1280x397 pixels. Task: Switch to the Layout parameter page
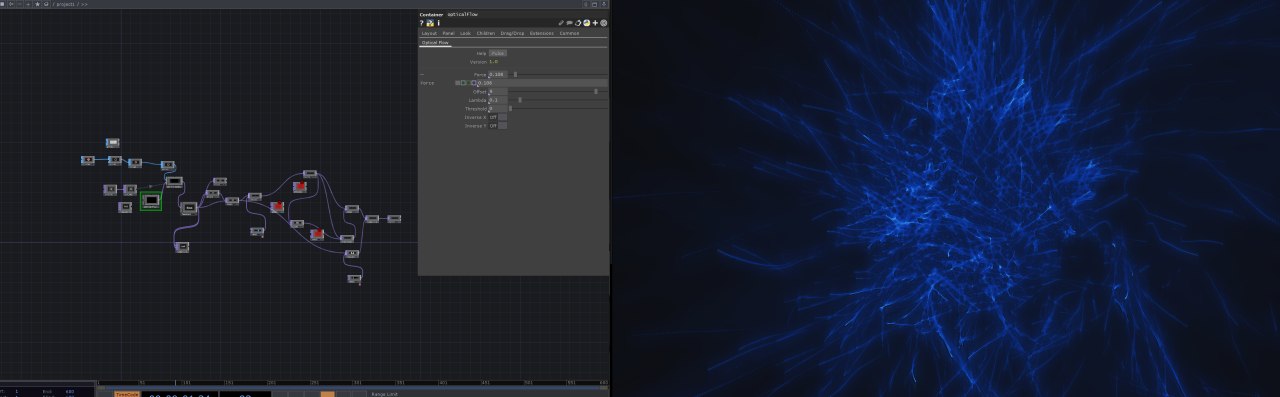pyautogui.click(x=429, y=33)
